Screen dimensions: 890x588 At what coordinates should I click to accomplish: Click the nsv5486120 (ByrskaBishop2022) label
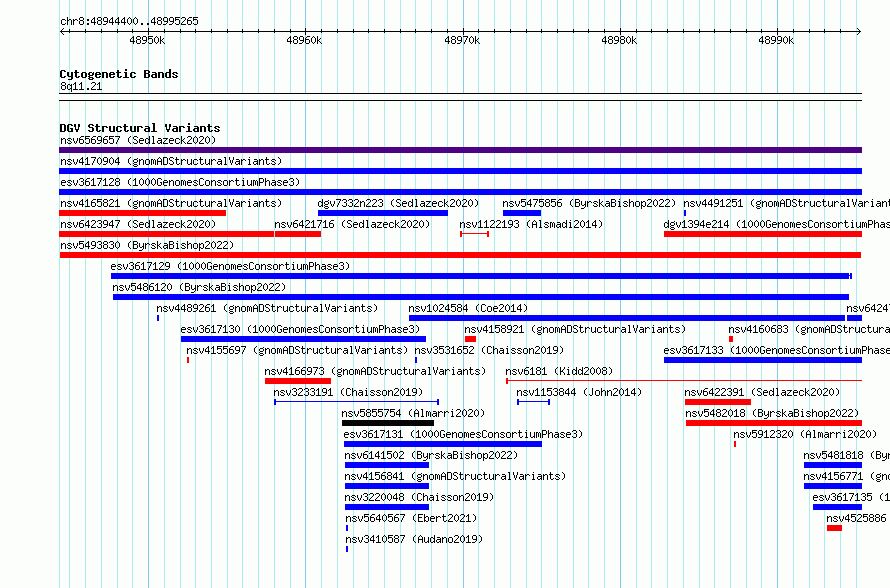(199, 287)
